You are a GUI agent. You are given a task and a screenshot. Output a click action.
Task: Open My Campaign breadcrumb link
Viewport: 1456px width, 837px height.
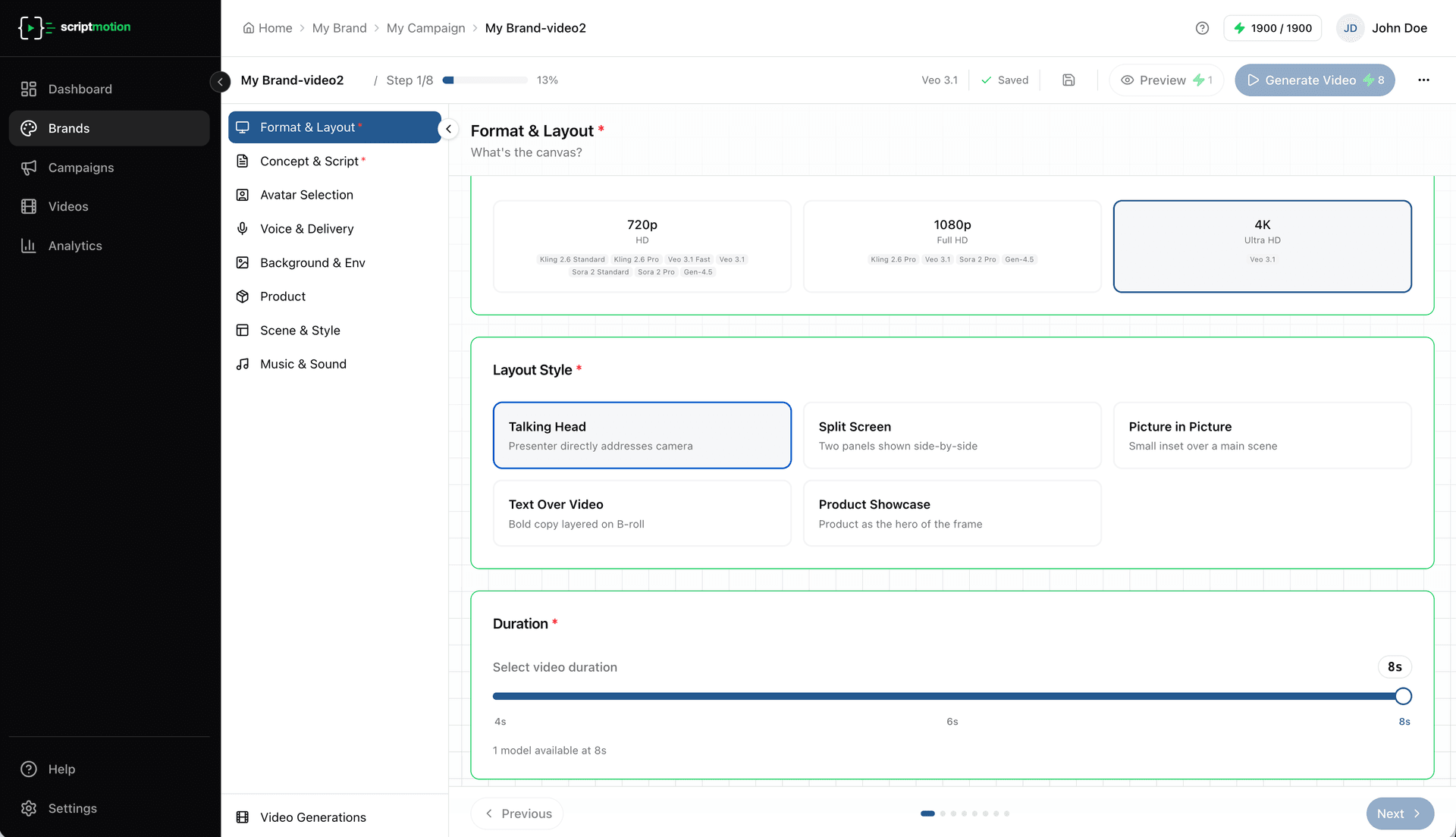(425, 28)
